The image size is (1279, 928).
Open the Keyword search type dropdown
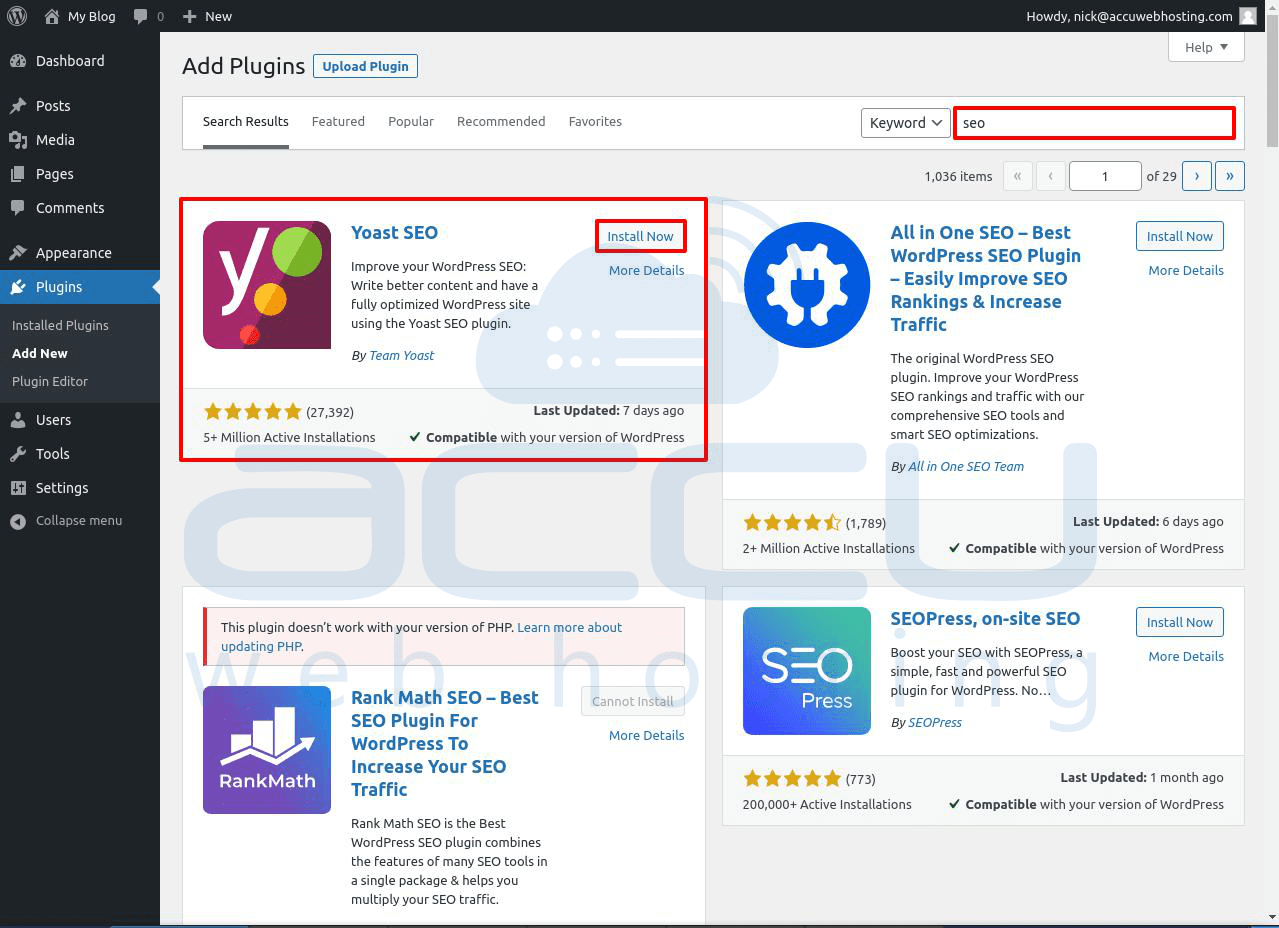coord(905,123)
